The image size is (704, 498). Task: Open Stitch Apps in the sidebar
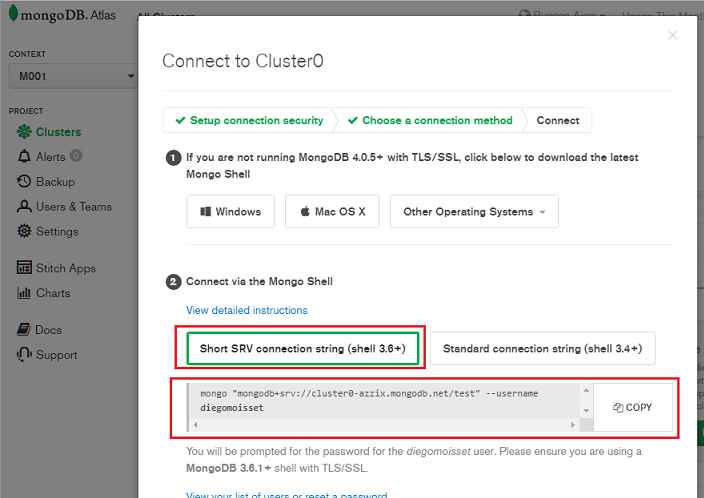[66, 268]
